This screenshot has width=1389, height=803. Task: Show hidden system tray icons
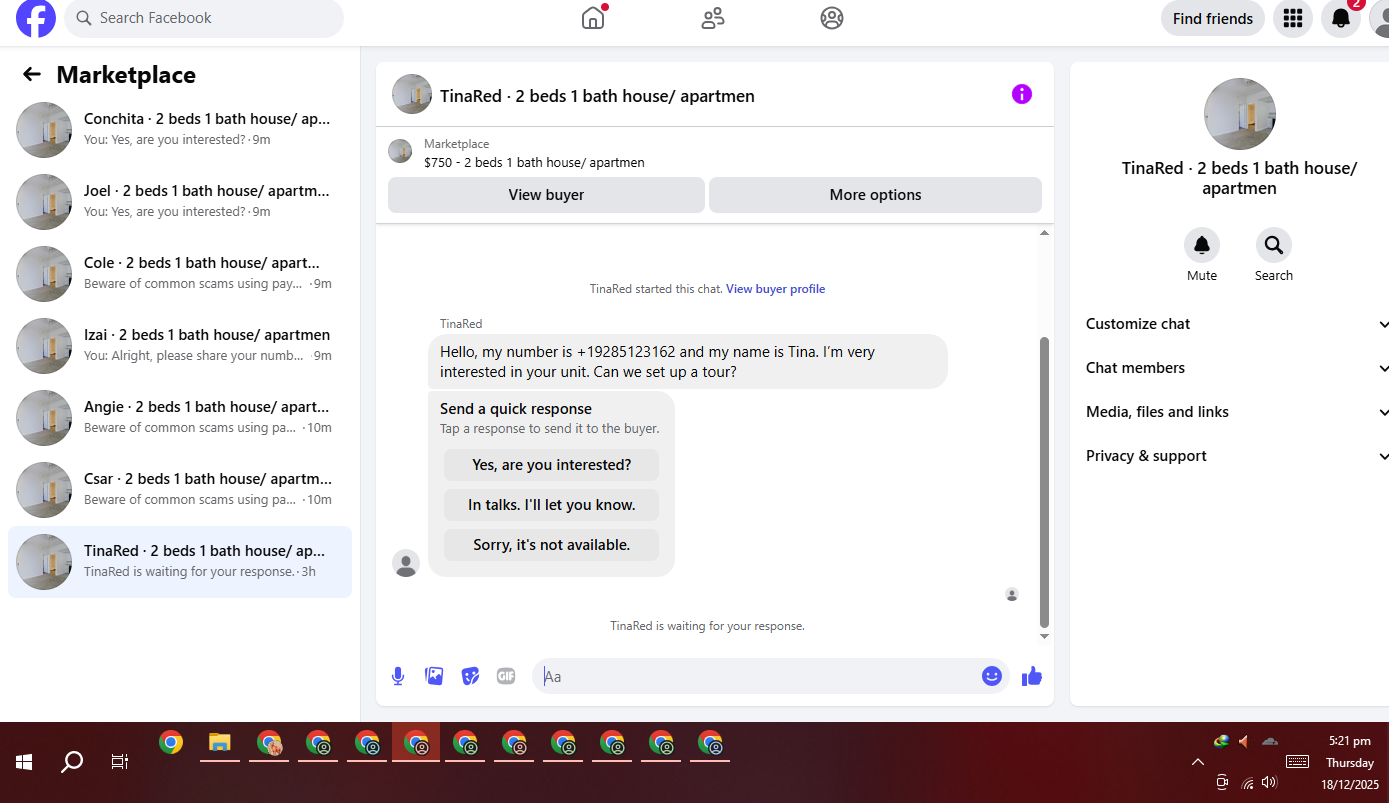point(1198,762)
